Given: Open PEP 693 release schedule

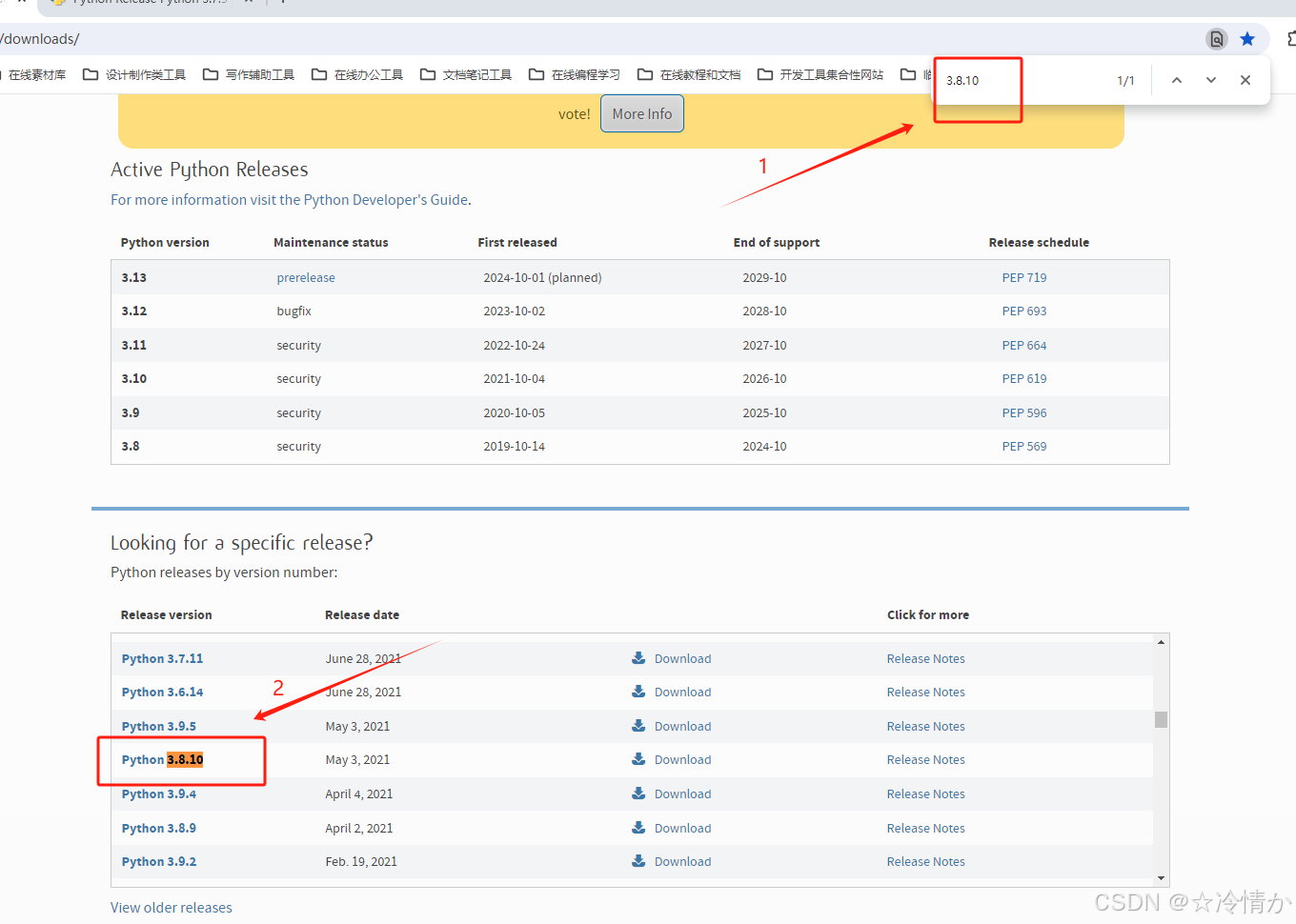Looking at the screenshot, I should tap(1024, 311).
